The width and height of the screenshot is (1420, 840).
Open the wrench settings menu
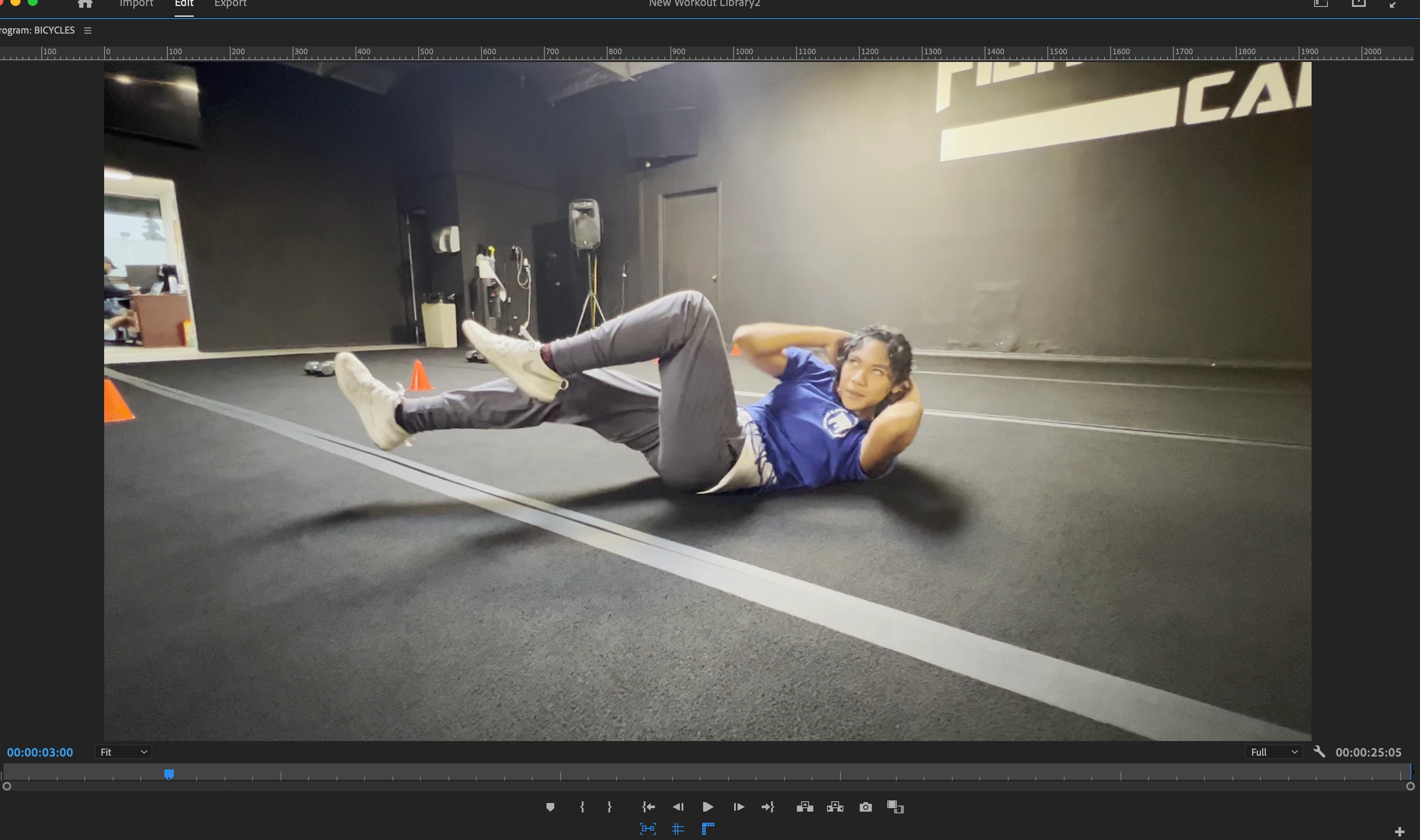1319,752
